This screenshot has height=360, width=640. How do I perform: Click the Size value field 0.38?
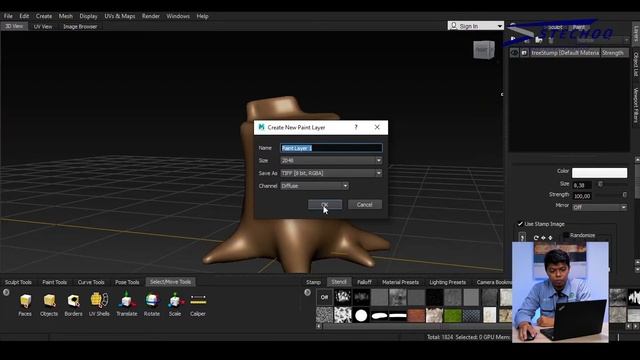pyautogui.click(x=582, y=185)
